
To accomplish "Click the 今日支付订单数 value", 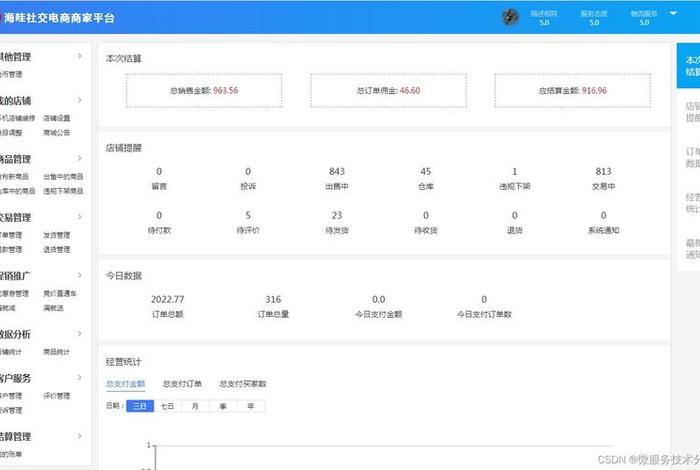I will pyautogui.click(x=484, y=299).
